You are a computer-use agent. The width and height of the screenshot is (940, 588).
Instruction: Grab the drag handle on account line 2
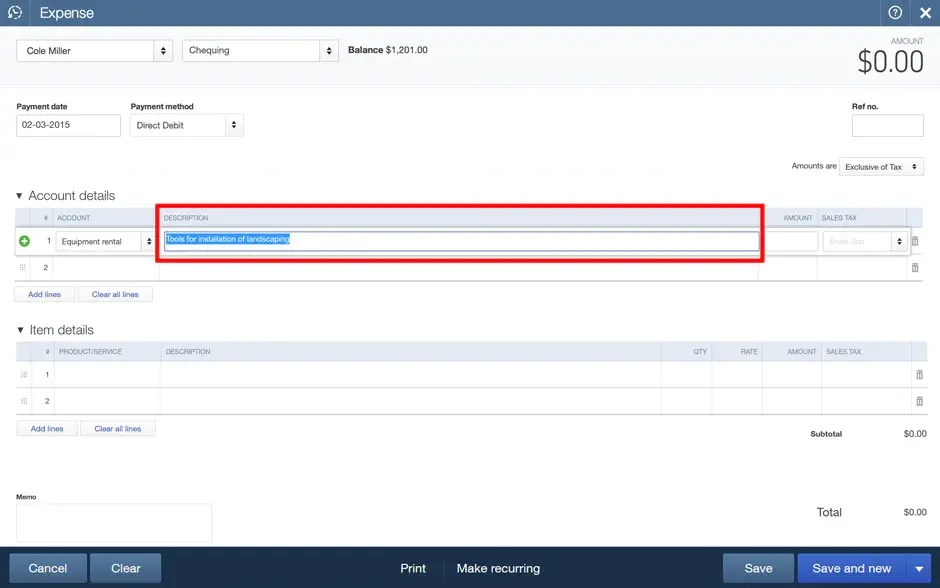[x=23, y=267]
